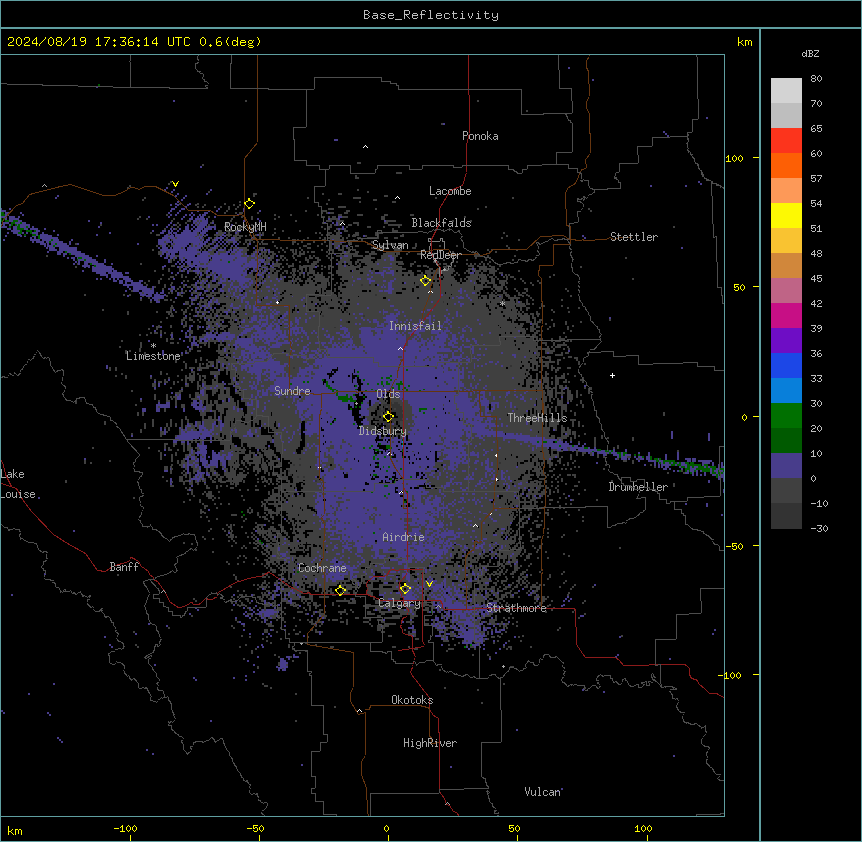The width and height of the screenshot is (862, 842).
Task: Click the green 20-30 dBZ legend swatch
Action: tap(786, 416)
